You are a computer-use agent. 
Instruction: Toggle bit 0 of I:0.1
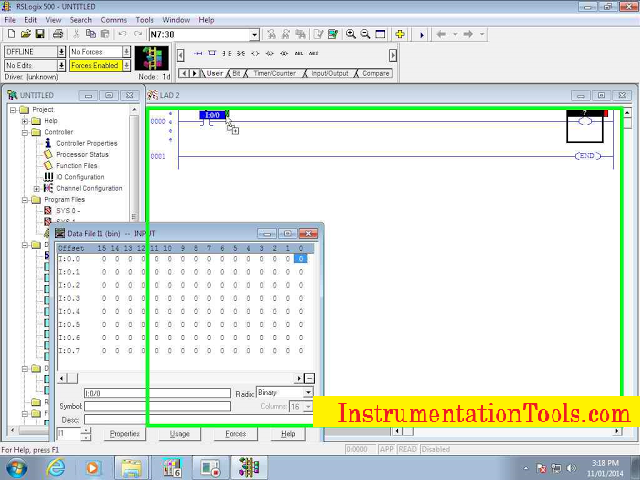[301, 272]
